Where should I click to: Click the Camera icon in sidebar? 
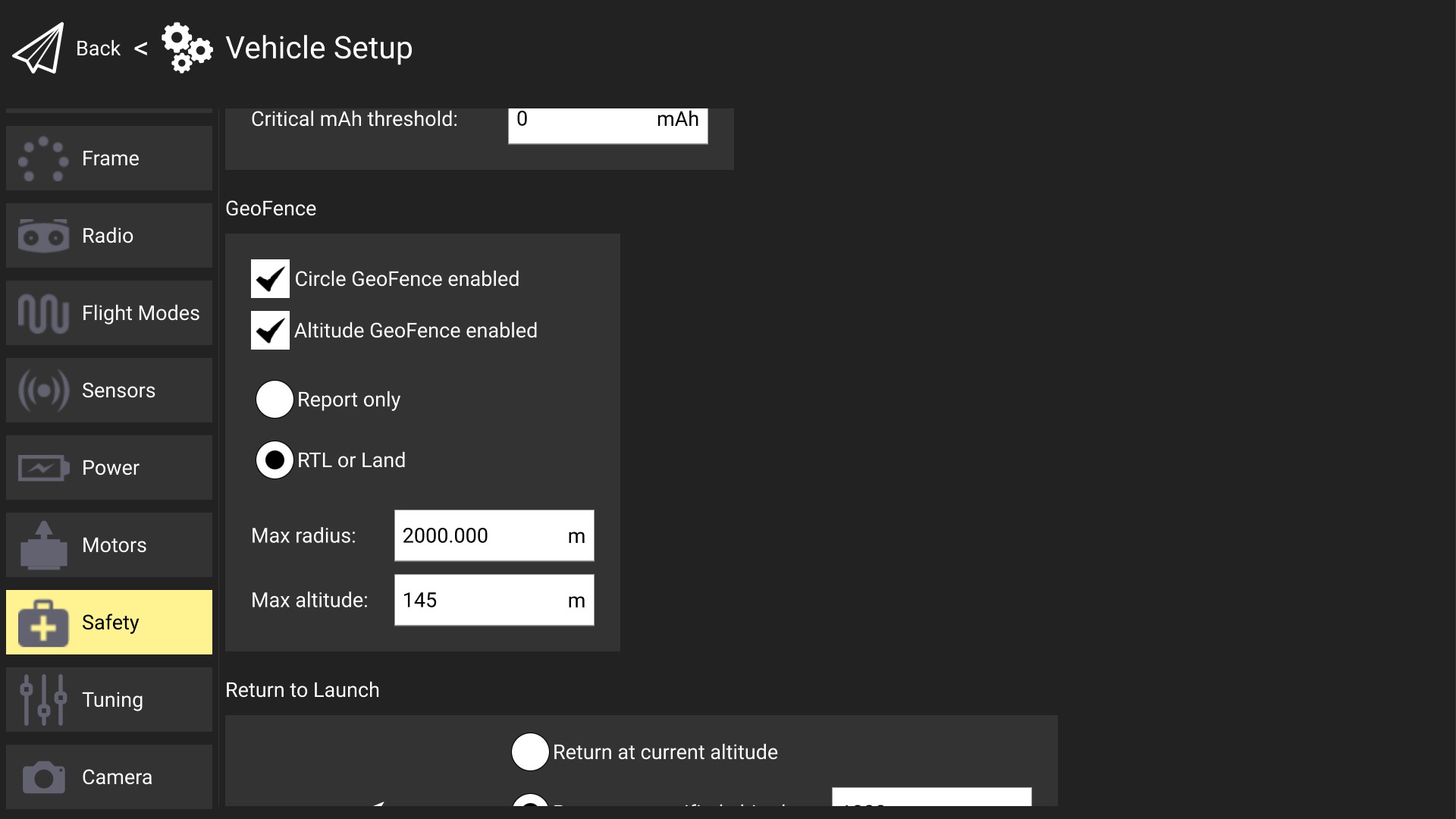[x=43, y=777]
